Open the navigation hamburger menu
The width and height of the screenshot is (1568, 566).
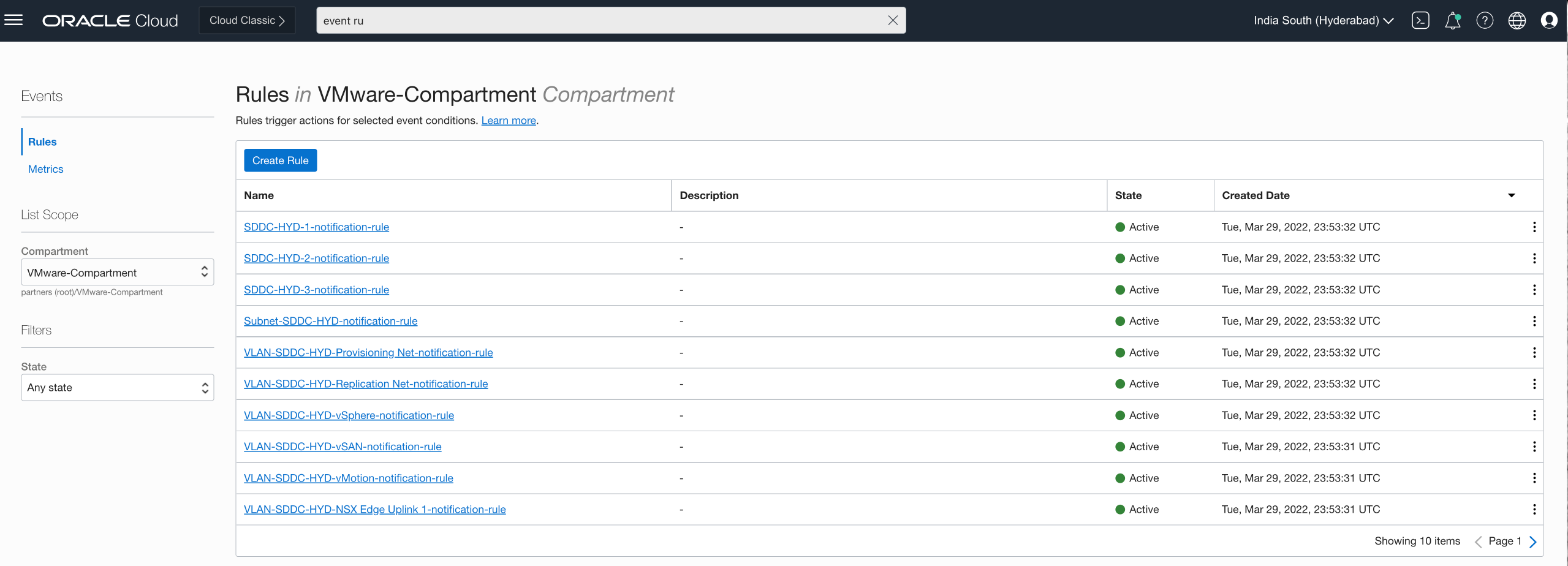click(13, 20)
